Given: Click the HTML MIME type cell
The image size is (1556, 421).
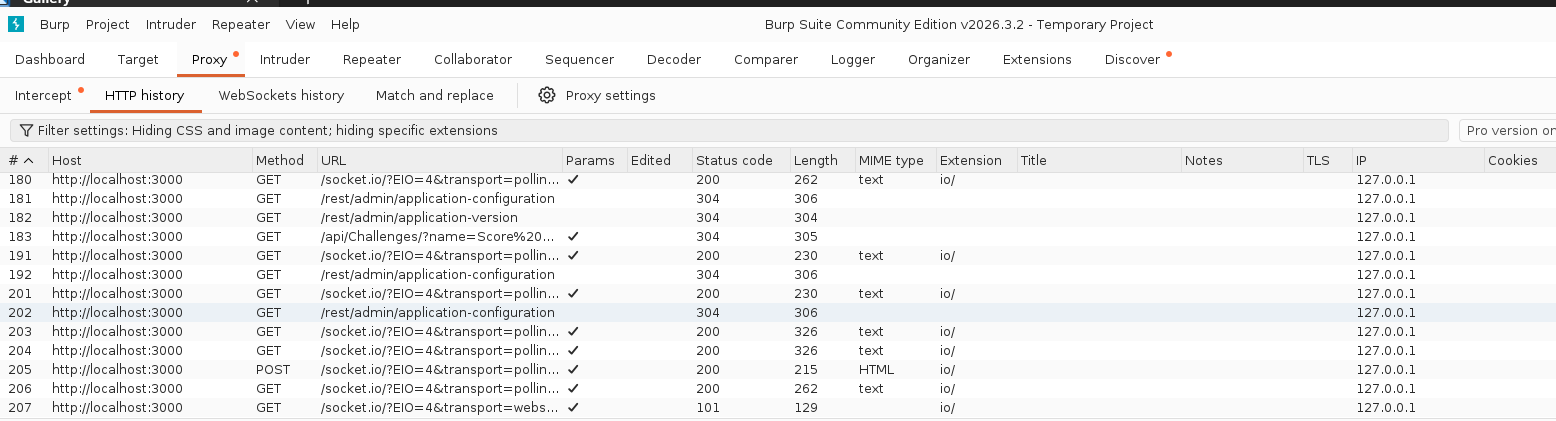Looking at the screenshot, I should tap(876, 370).
